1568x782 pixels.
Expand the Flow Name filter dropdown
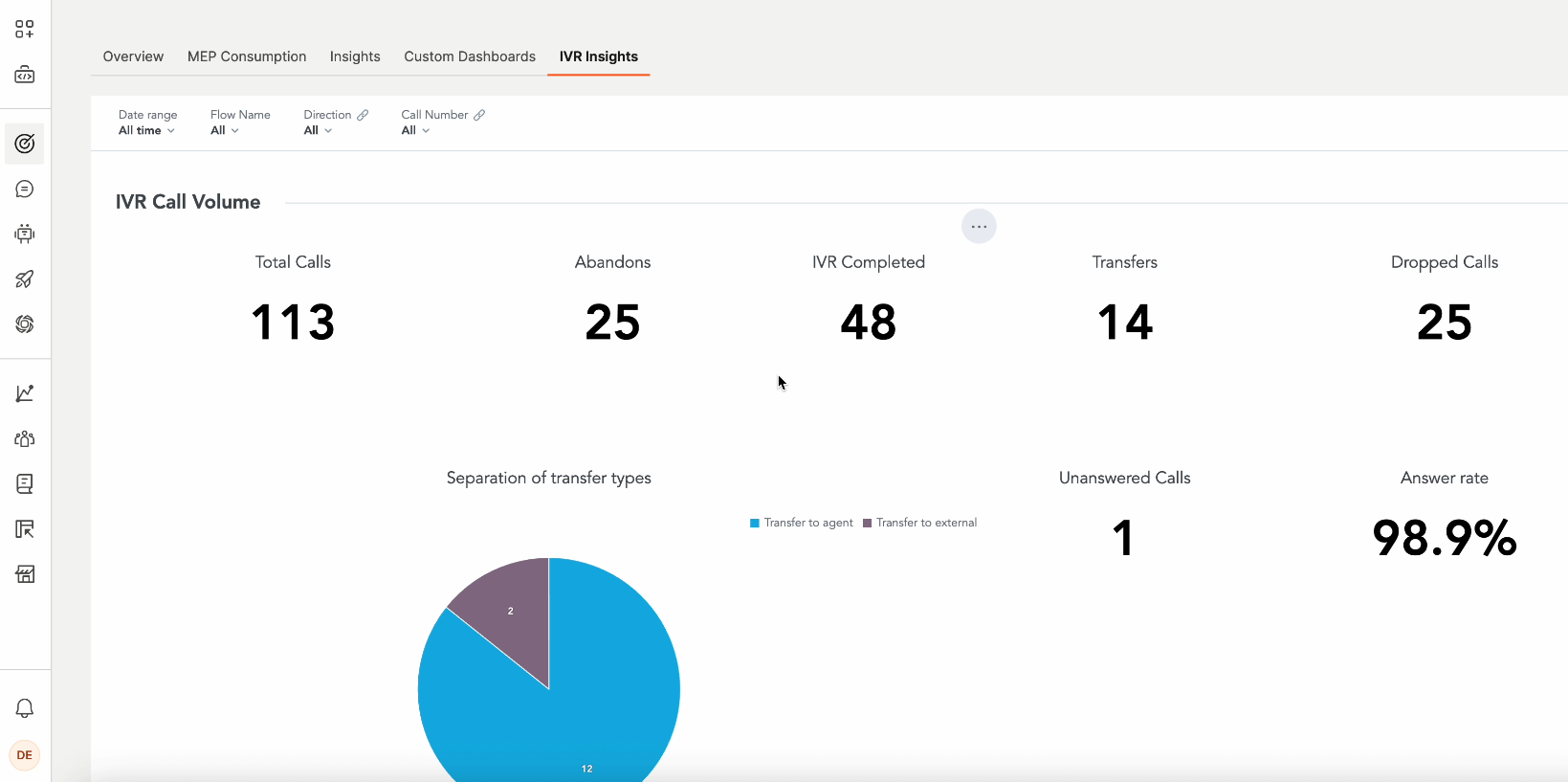[225, 130]
